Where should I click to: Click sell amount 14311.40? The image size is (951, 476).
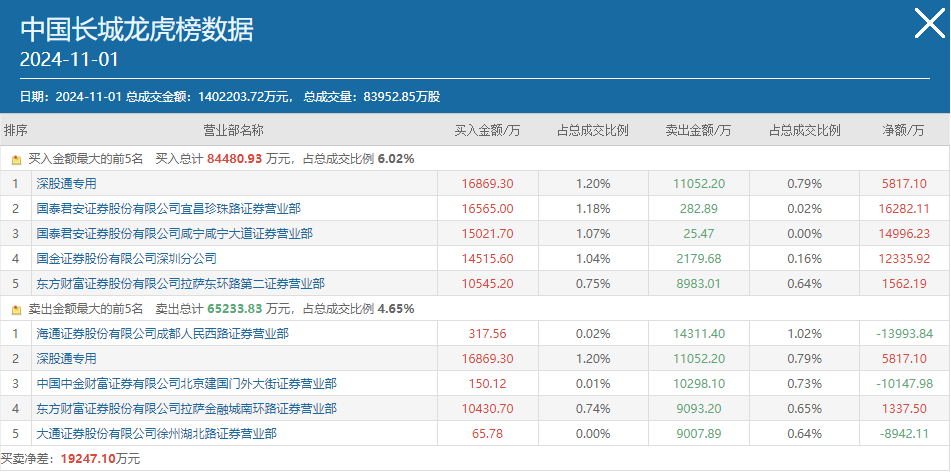coord(699,334)
